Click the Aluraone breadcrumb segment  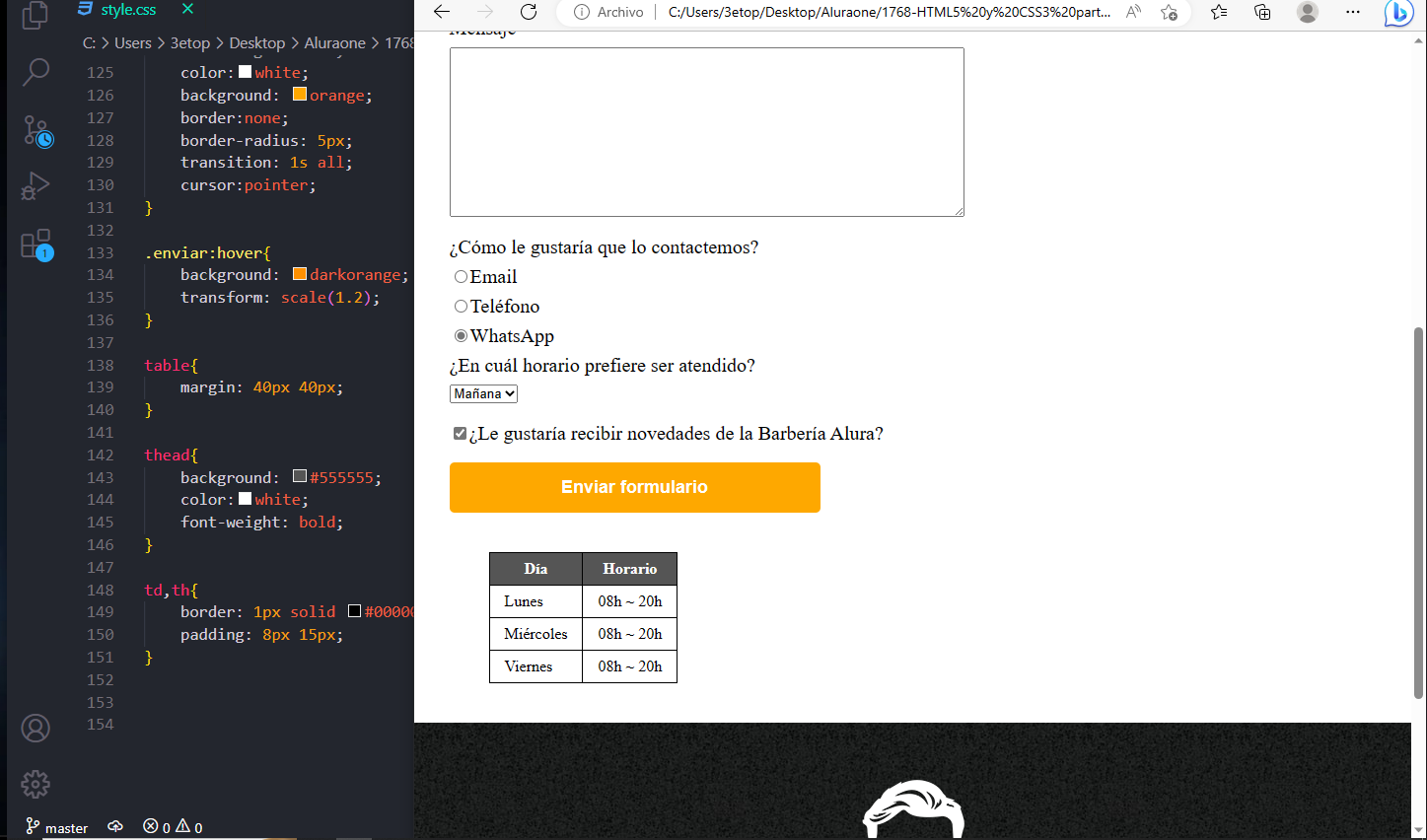(x=335, y=43)
